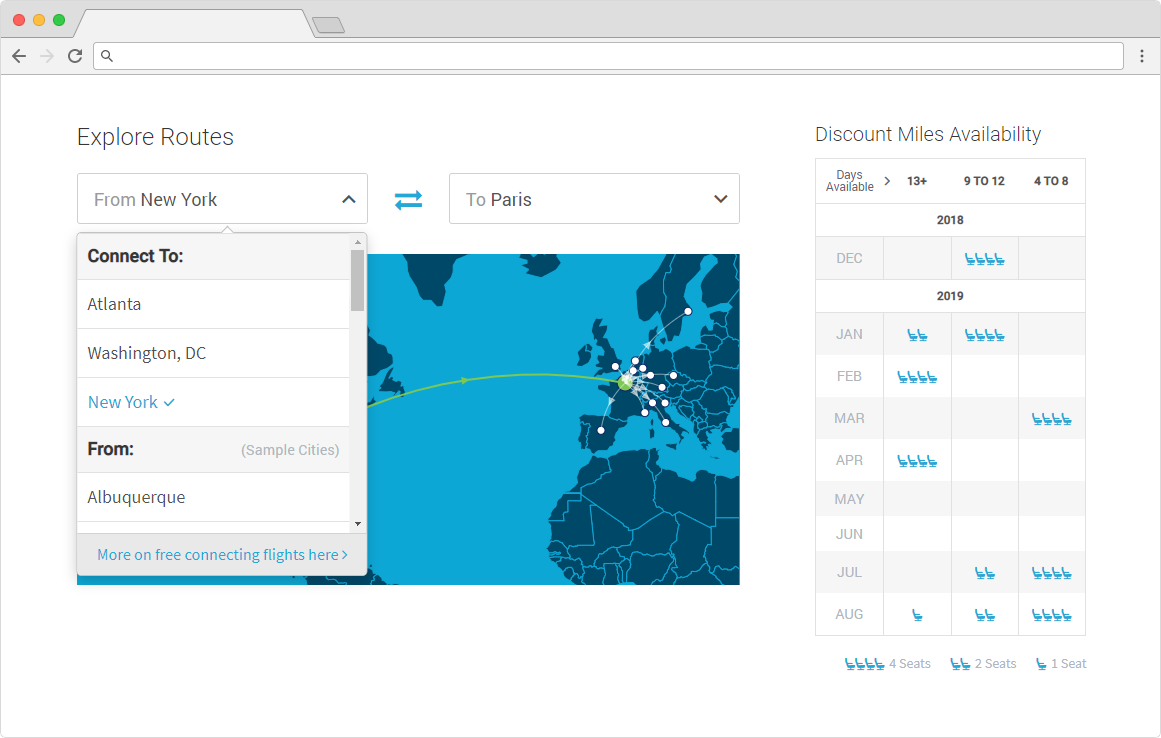The image size is (1161, 738).
Task: Click the green Paris marker on the map
Action: pyautogui.click(x=623, y=383)
